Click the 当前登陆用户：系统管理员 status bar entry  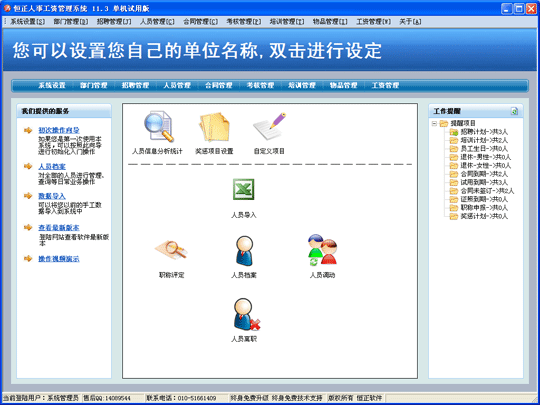(41, 398)
